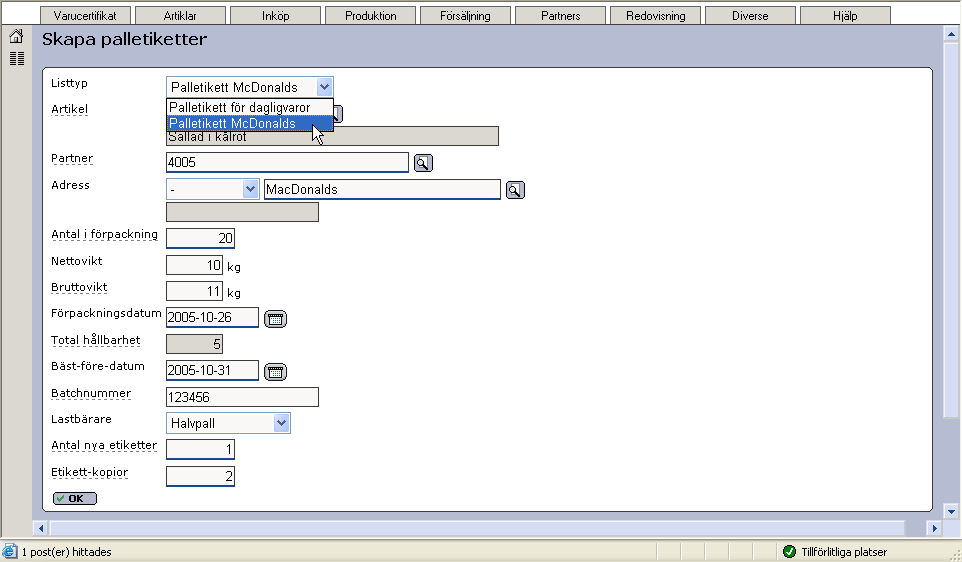Image resolution: width=962 pixels, height=562 pixels.
Task: Search for a partner with magnifier icon
Action: click(x=423, y=163)
